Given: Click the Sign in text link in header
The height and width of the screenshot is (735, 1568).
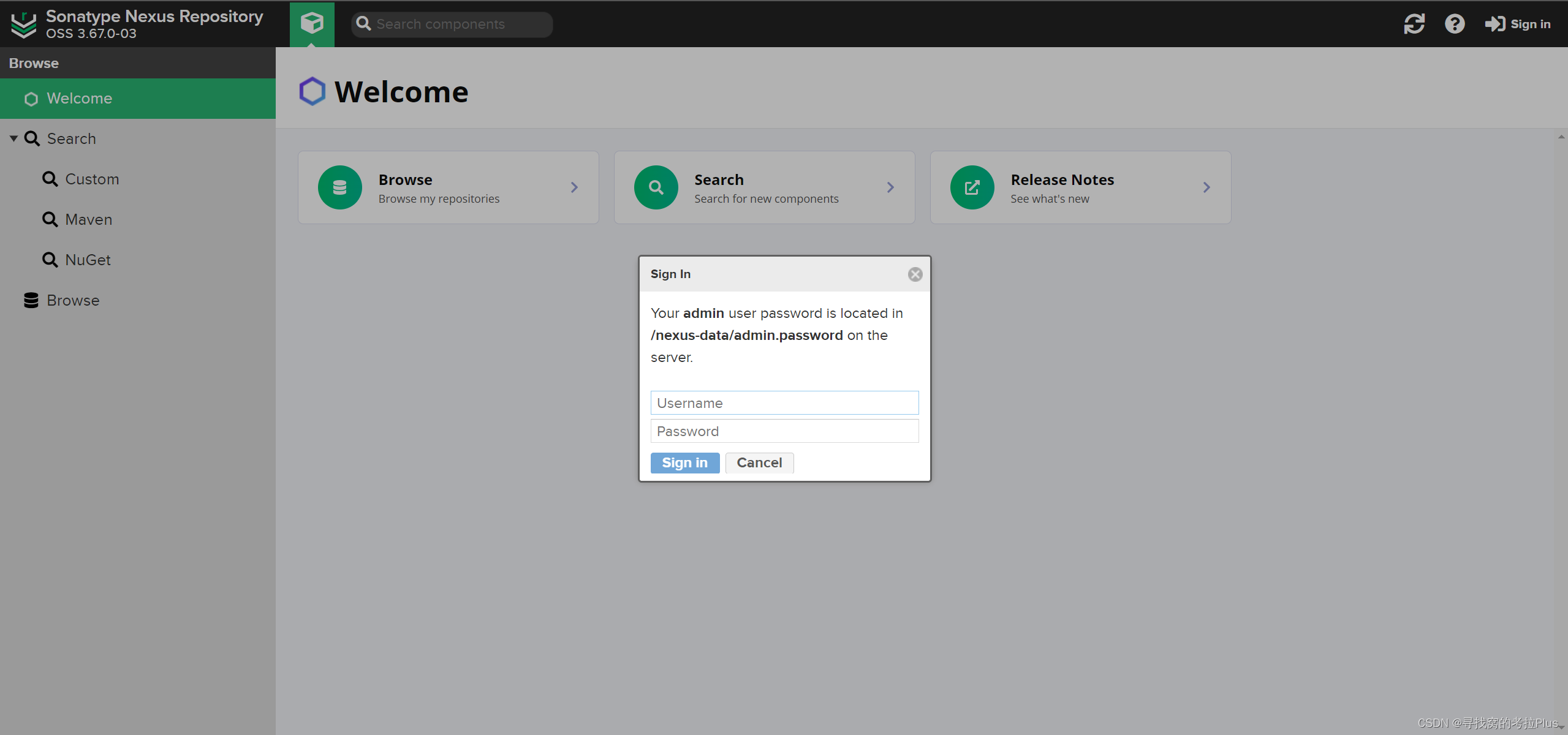Looking at the screenshot, I should pyautogui.click(x=1530, y=24).
